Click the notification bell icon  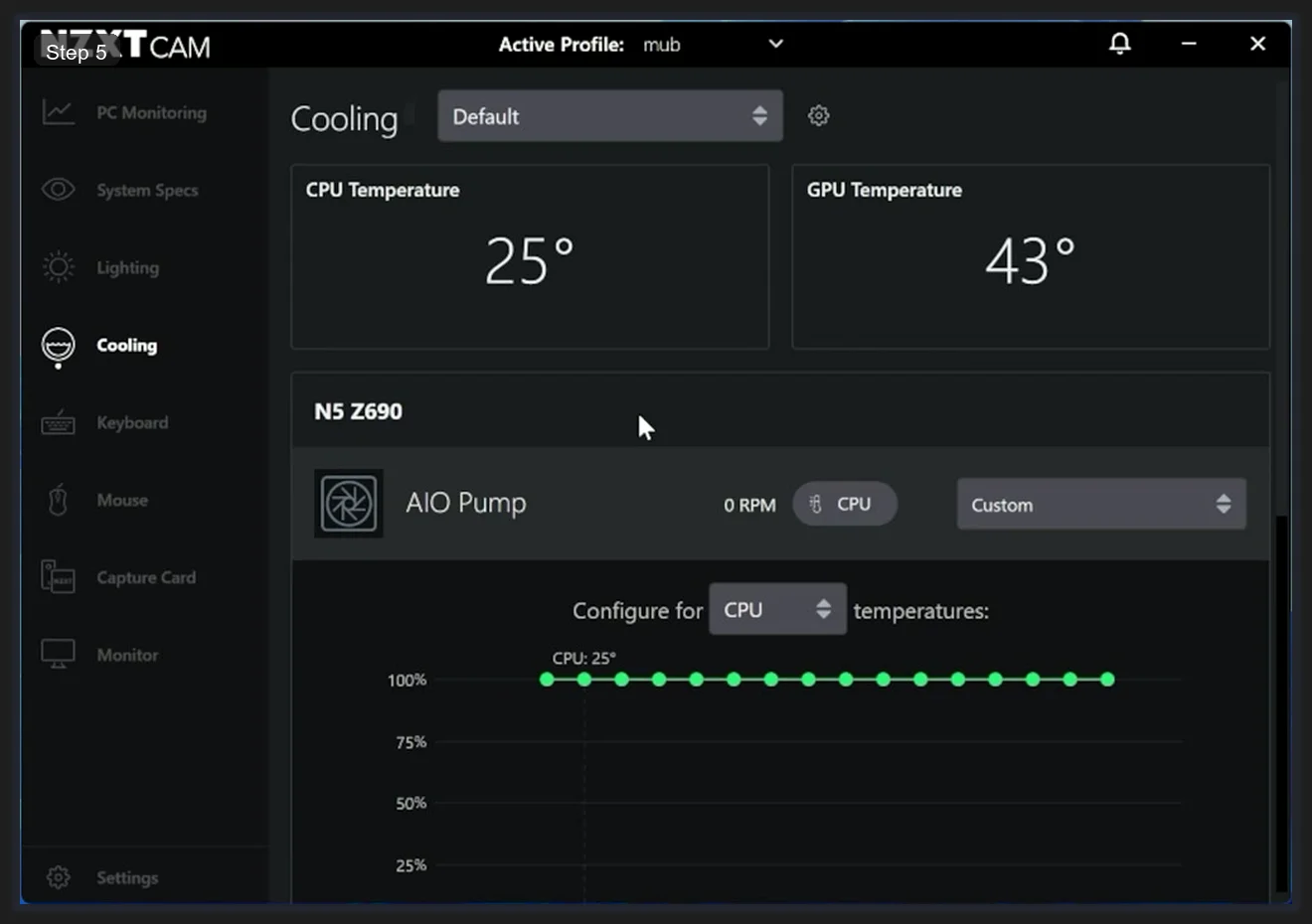[x=1120, y=44]
